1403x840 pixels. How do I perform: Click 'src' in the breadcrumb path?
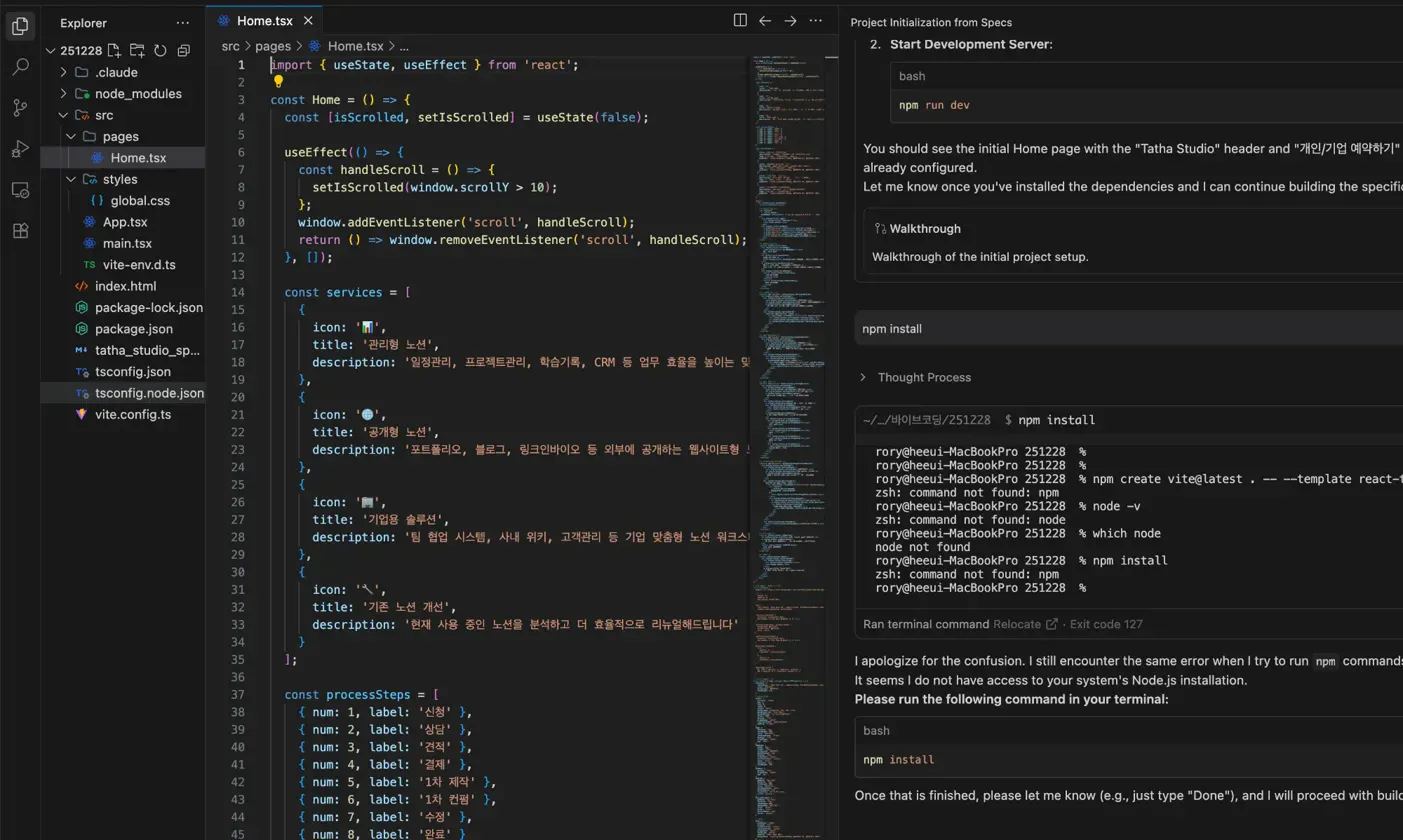pos(231,46)
